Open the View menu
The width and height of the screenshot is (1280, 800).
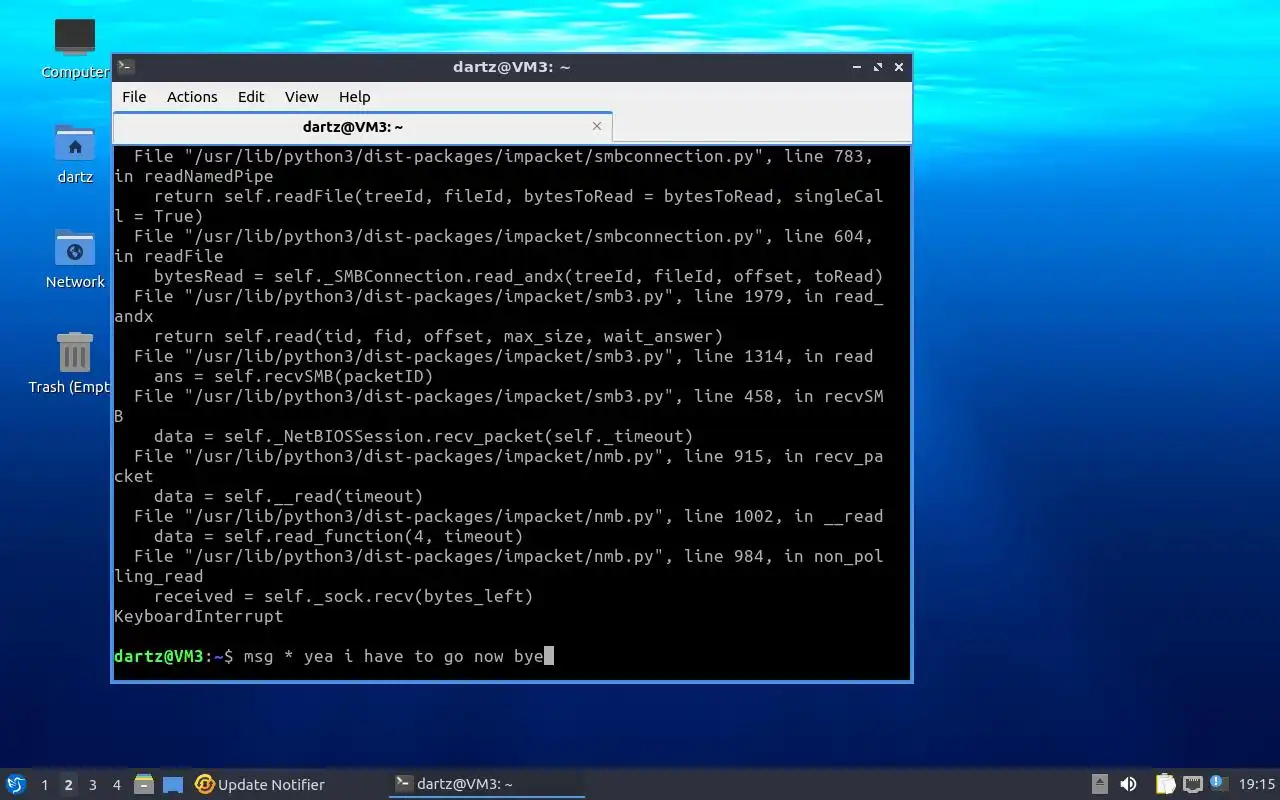click(301, 97)
